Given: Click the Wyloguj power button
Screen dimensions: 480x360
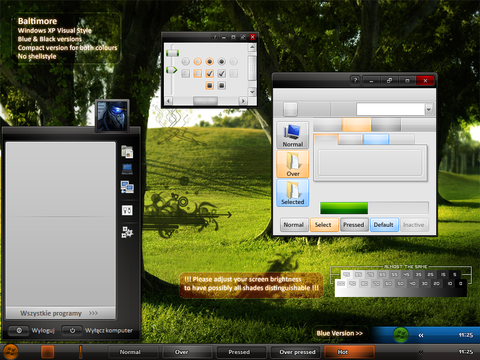Looking at the screenshot, I should pos(19,330).
